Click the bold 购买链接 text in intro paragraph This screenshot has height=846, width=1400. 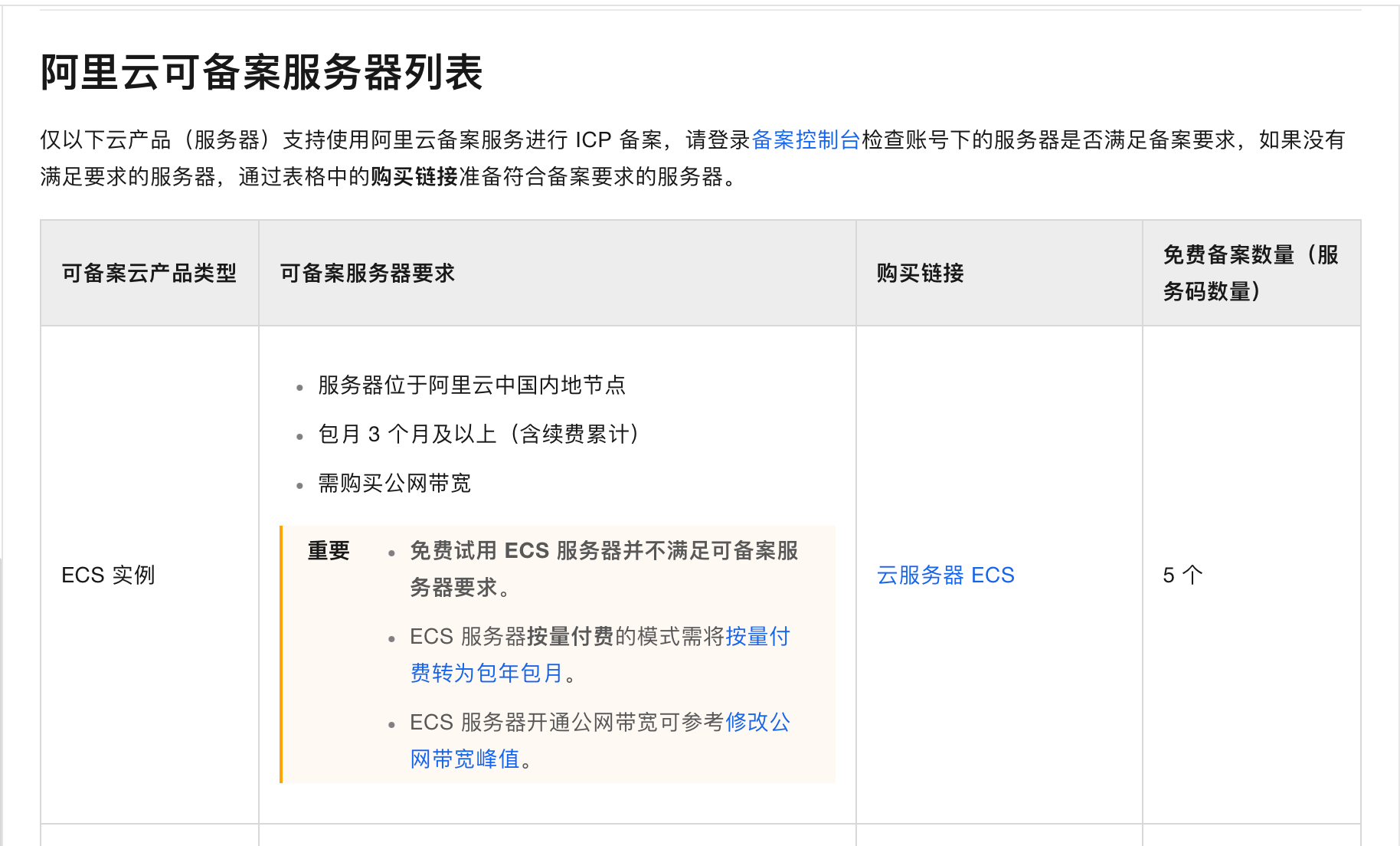coord(414,176)
